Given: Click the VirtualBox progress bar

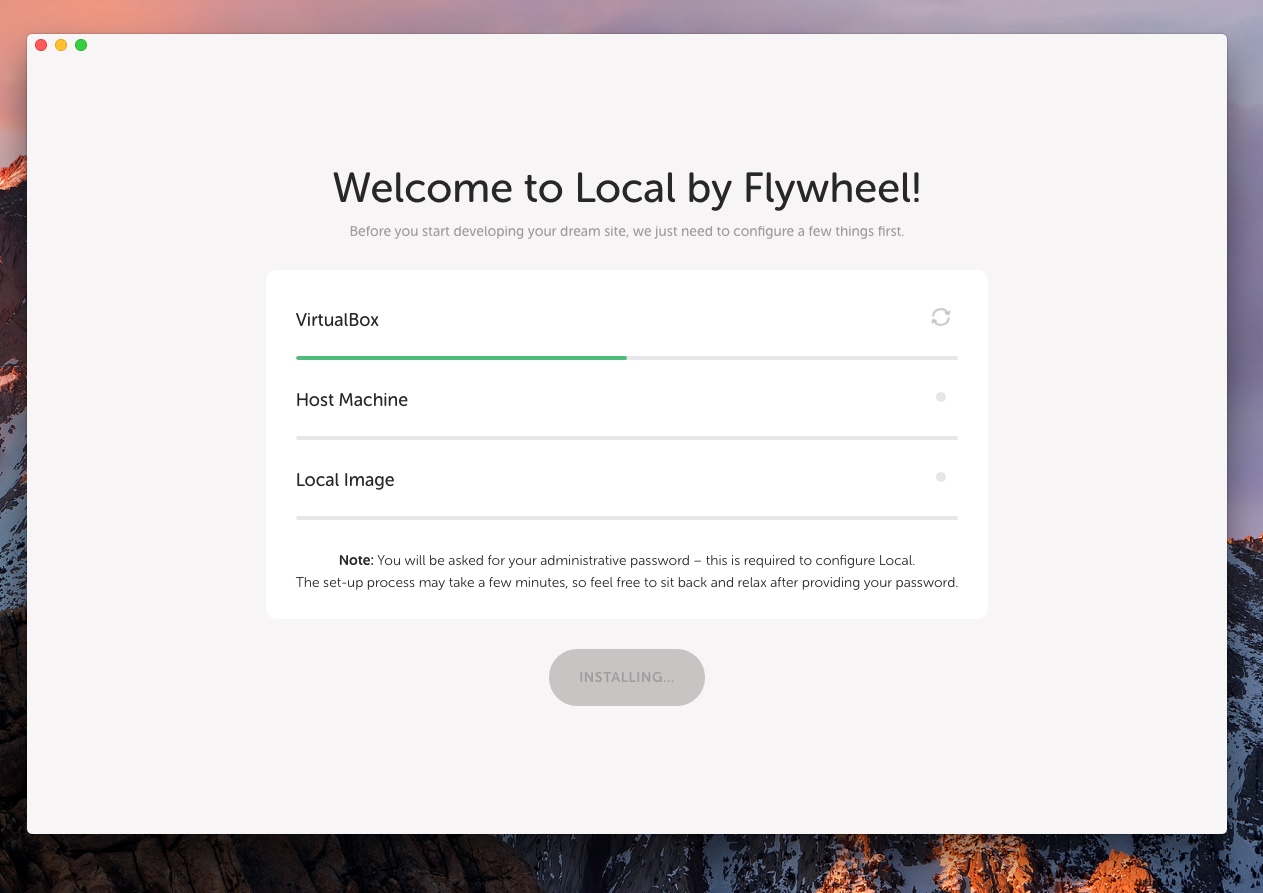Looking at the screenshot, I should pos(627,357).
